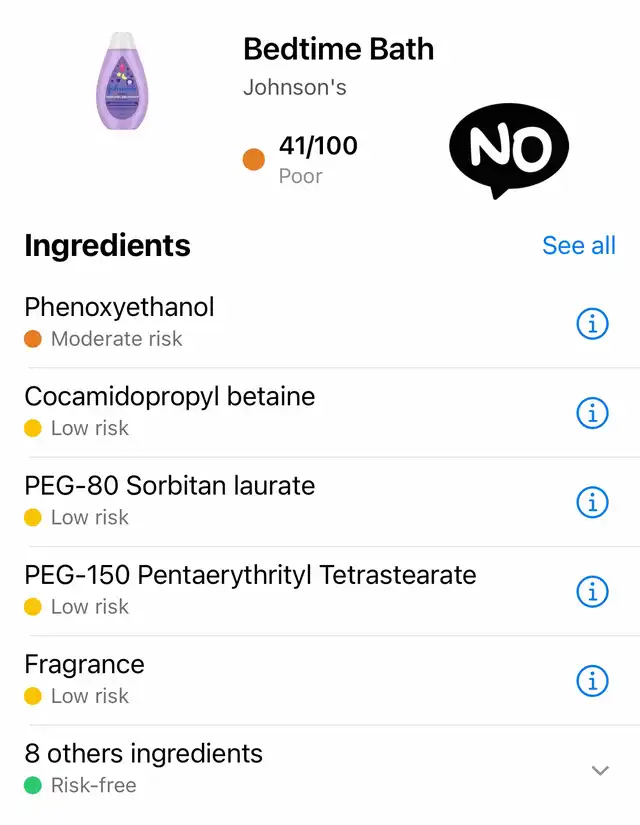The image size is (640, 825).
Task: Click the black NO speech bubble
Action: 509,150
